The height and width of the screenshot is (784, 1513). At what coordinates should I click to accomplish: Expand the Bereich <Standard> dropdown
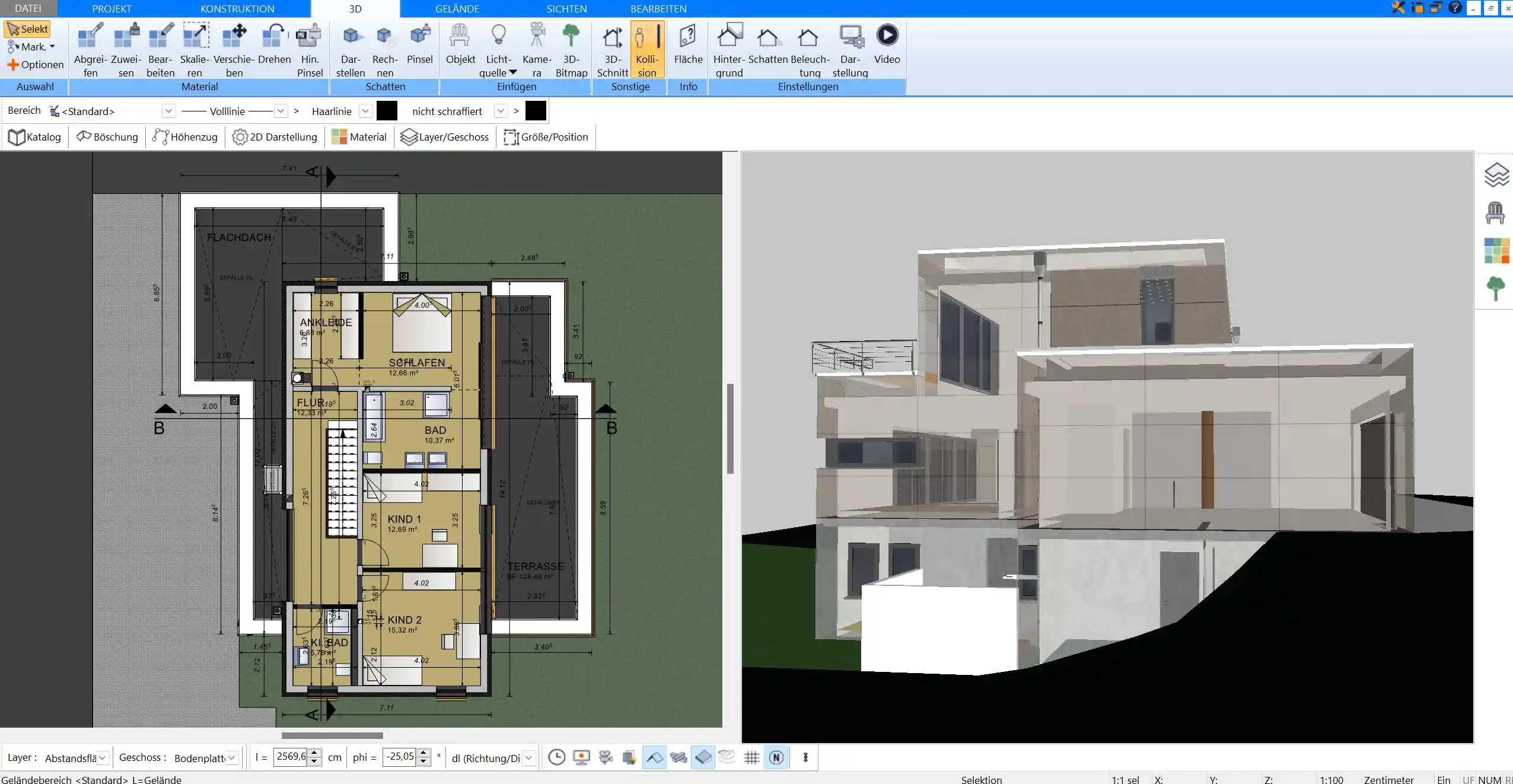[168, 111]
